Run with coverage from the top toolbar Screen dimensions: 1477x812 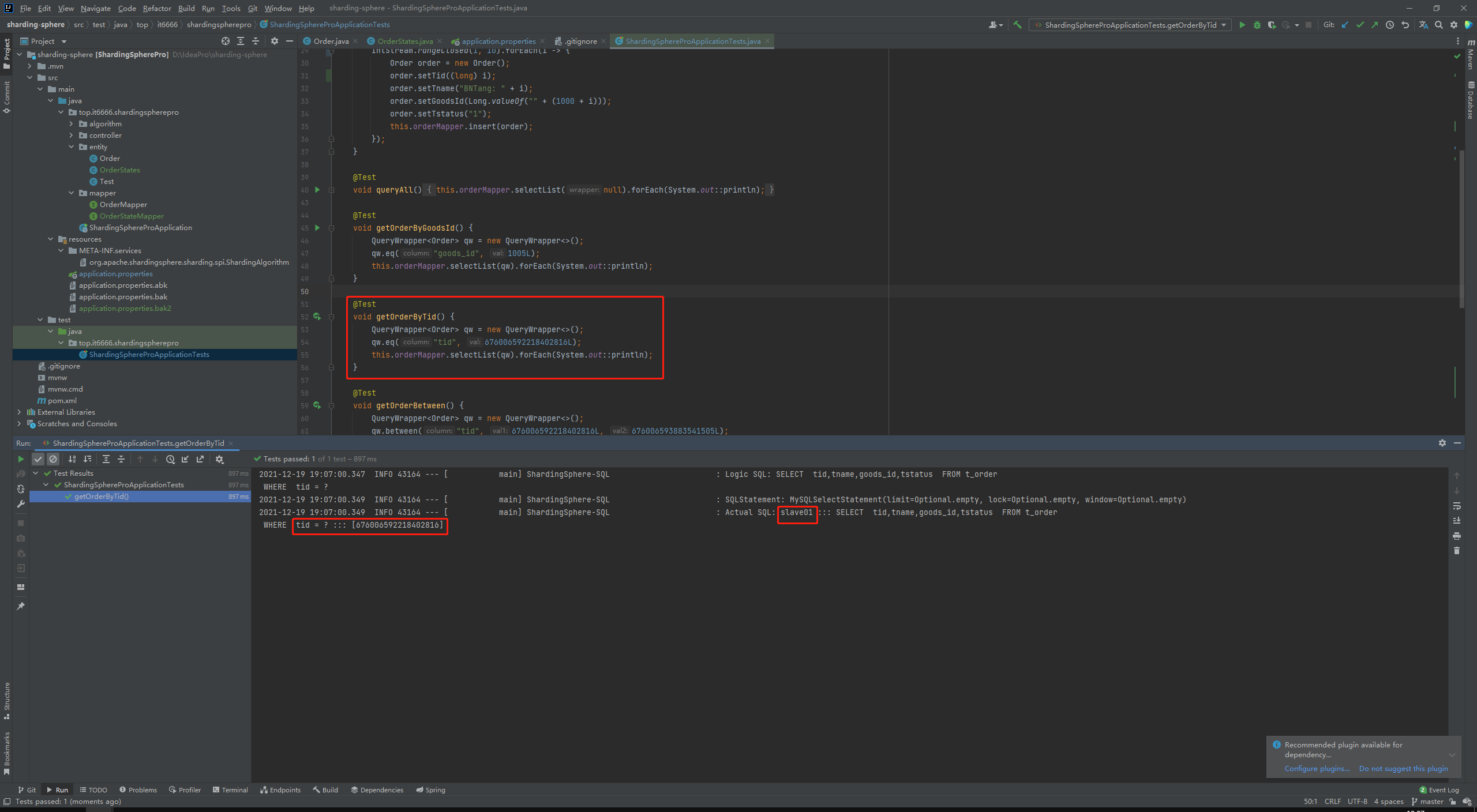click(x=1272, y=25)
